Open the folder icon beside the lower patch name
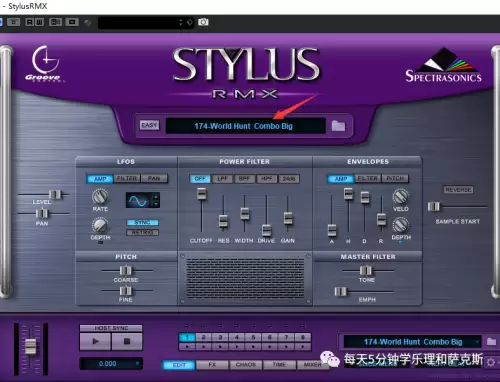Viewport: 500px width, 382px height. pyautogui.click(x=491, y=342)
